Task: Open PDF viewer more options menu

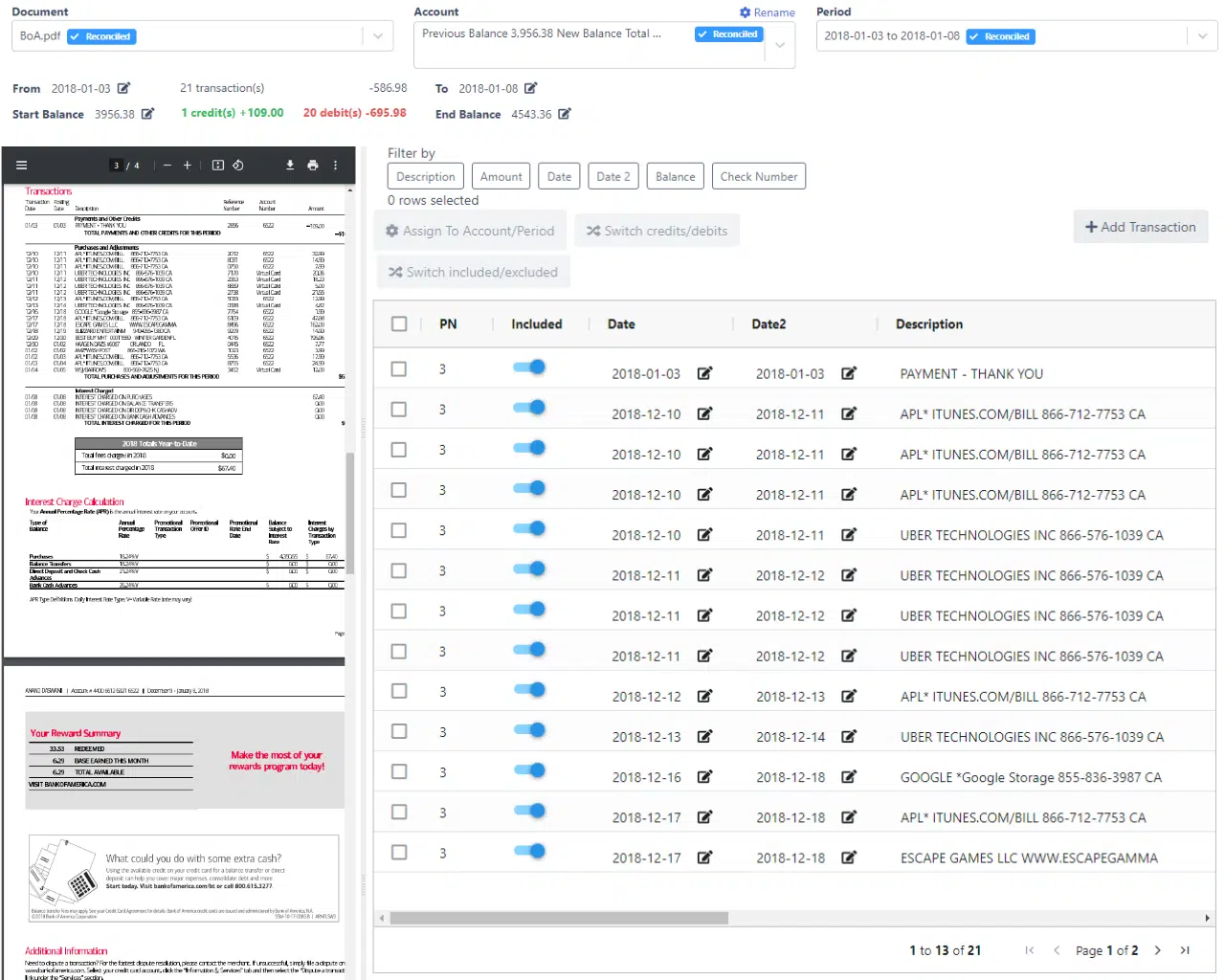Action: [335, 165]
